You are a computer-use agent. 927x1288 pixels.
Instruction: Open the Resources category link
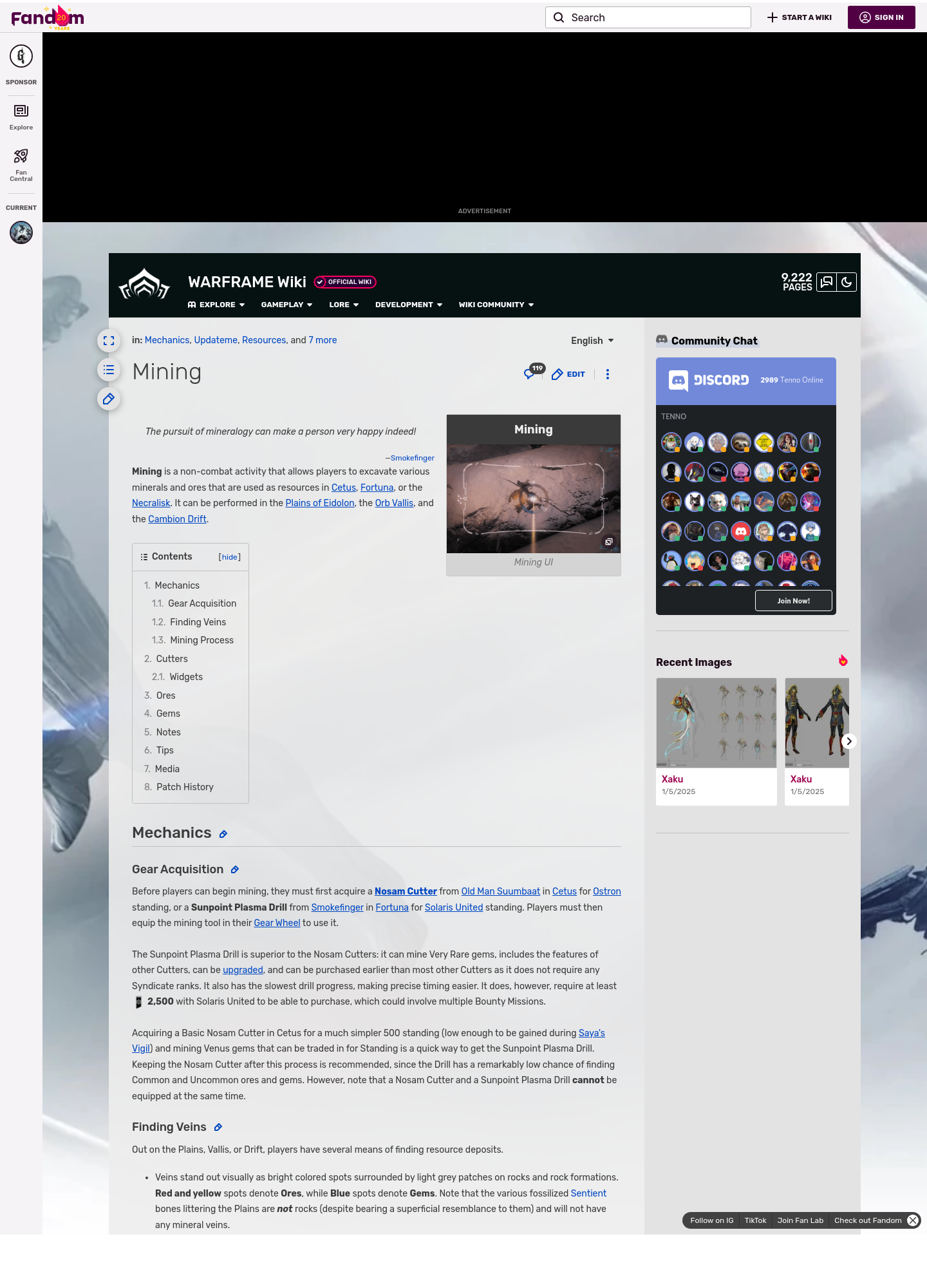pos(264,340)
